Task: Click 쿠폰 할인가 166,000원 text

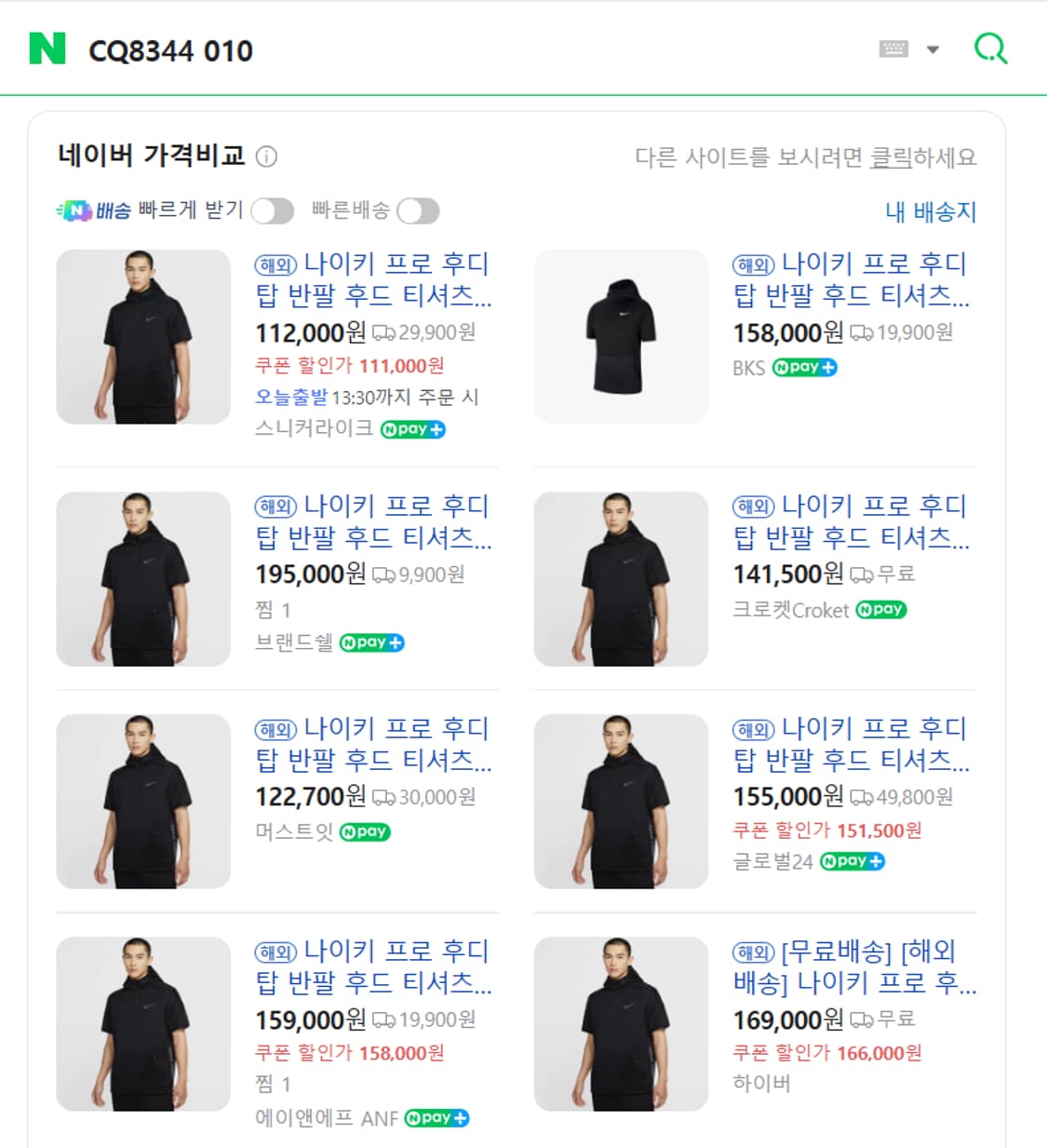Action: point(827,1053)
